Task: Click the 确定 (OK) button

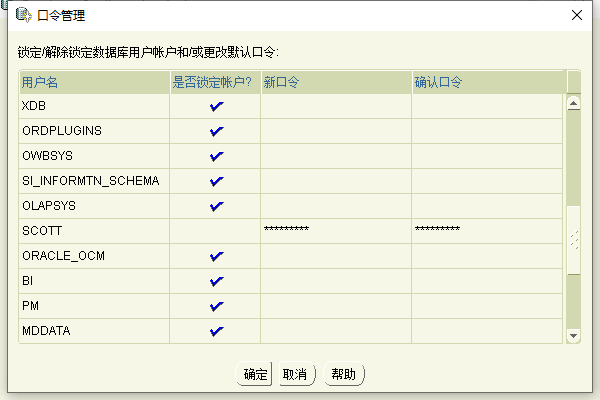Action: pos(254,374)
